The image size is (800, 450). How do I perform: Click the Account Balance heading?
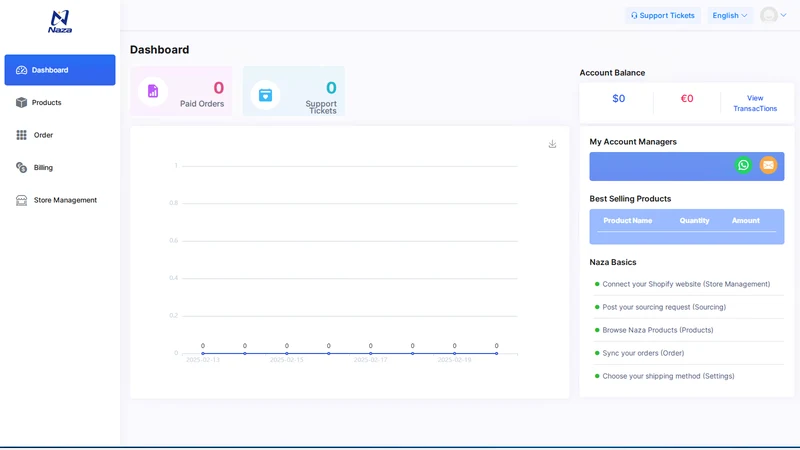(612, 73)
